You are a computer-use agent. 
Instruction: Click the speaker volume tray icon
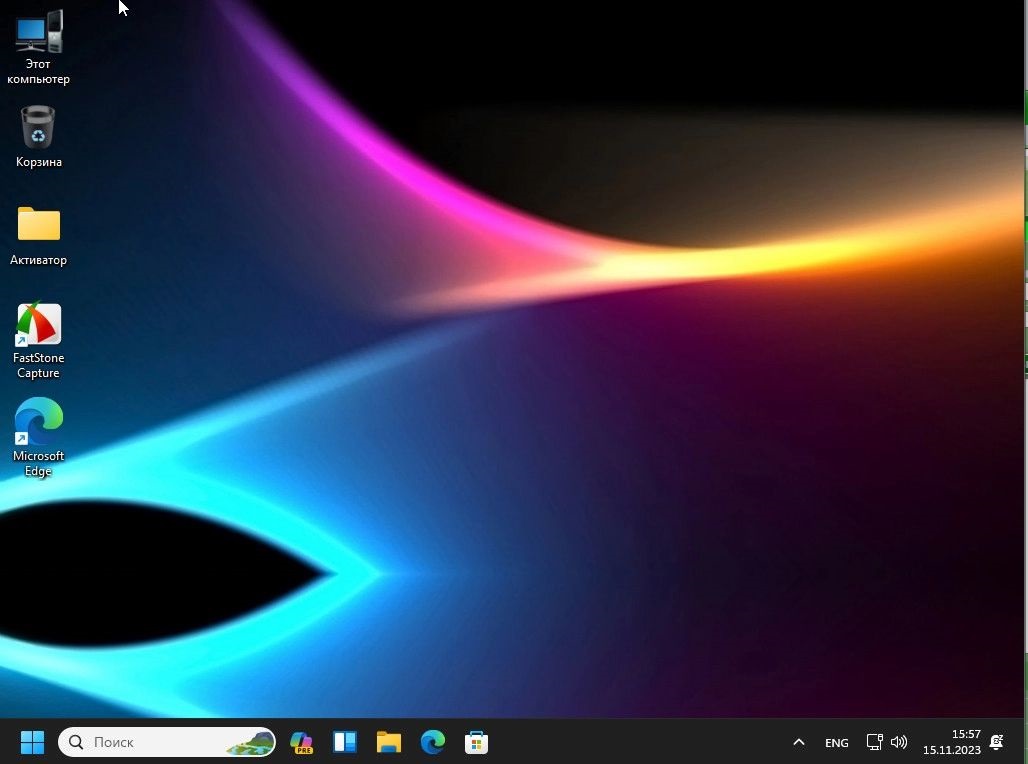click(898, 742)
